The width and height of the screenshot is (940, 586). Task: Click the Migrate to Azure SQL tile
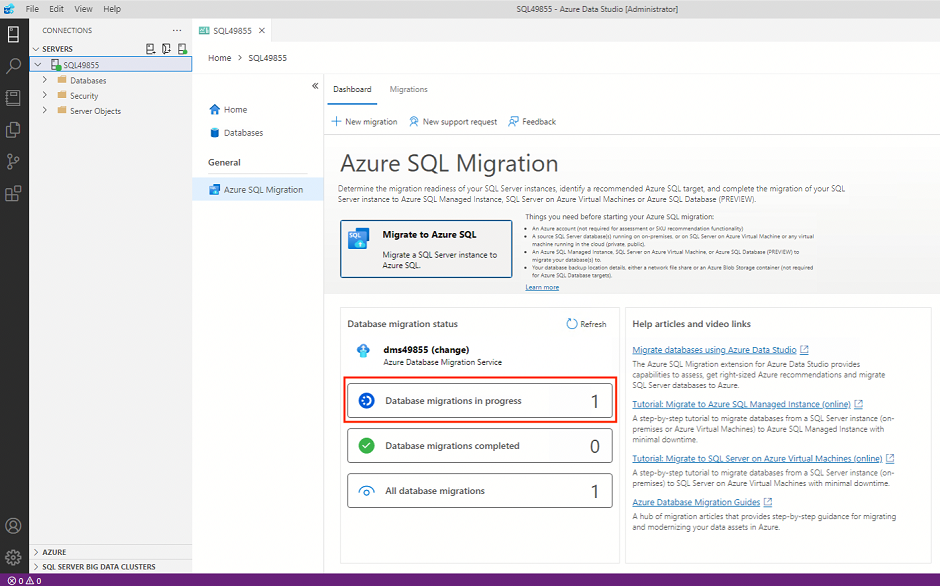point(426,249)
